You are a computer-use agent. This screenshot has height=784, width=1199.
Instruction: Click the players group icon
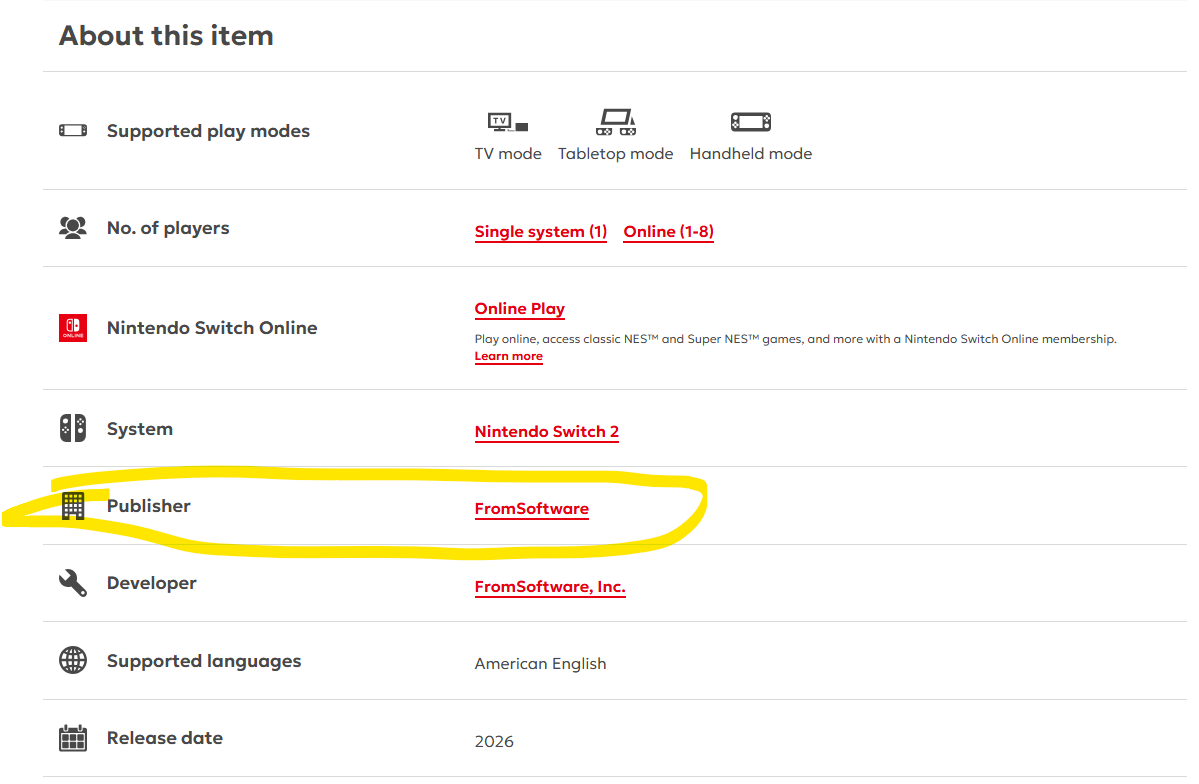[73, 228]
